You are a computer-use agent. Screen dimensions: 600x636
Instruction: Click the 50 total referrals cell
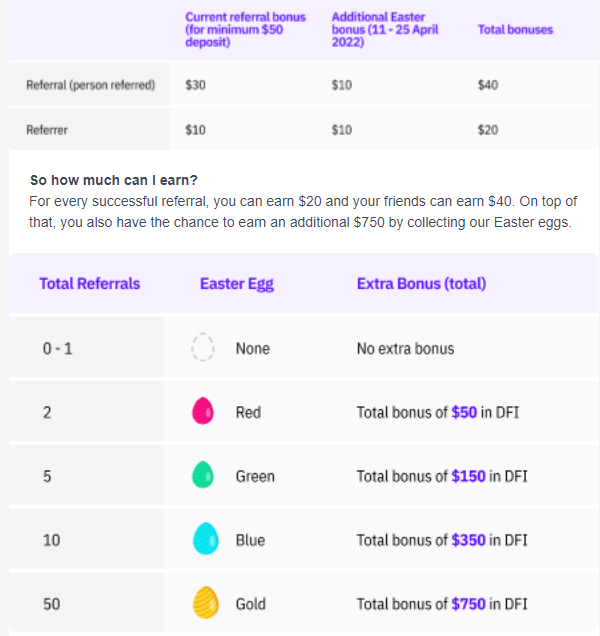pyautogui.click(x=52, y=604)
